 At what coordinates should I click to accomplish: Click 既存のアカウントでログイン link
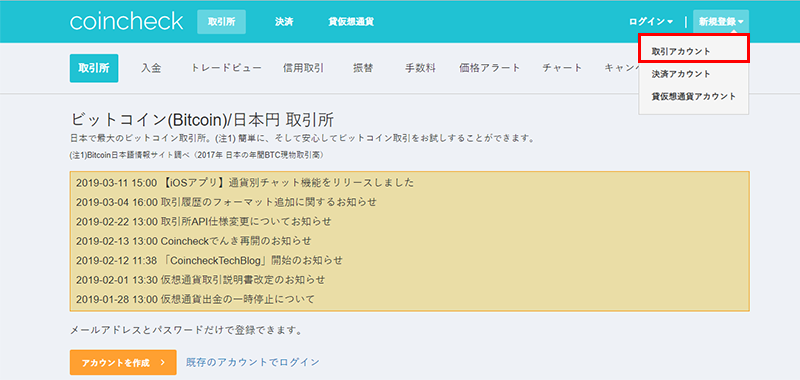253,362
